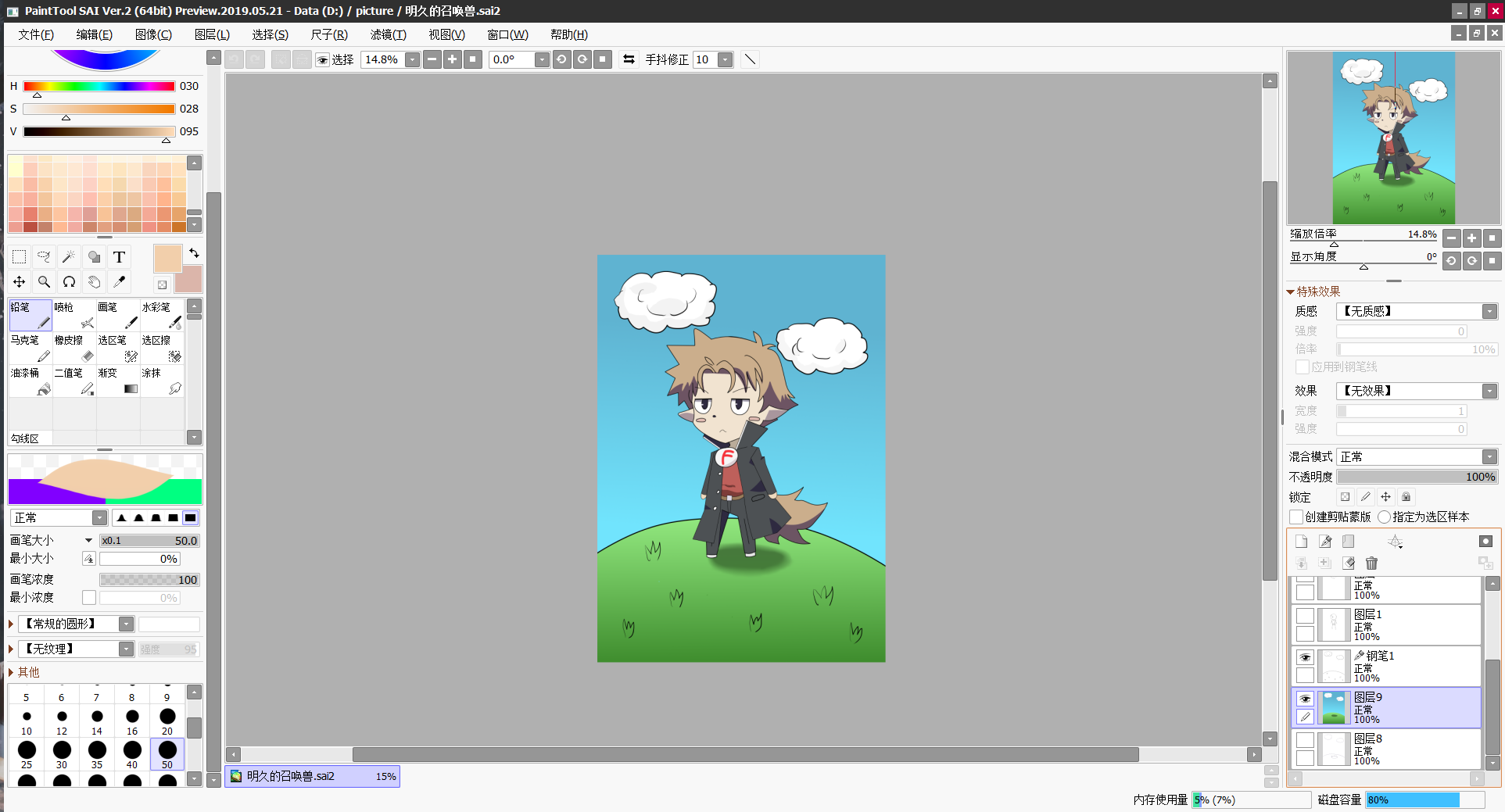The height and width of the screenshot is (812, 1505).
Task: Open the 质感 texture dropdown
Action: (1489, 311)
